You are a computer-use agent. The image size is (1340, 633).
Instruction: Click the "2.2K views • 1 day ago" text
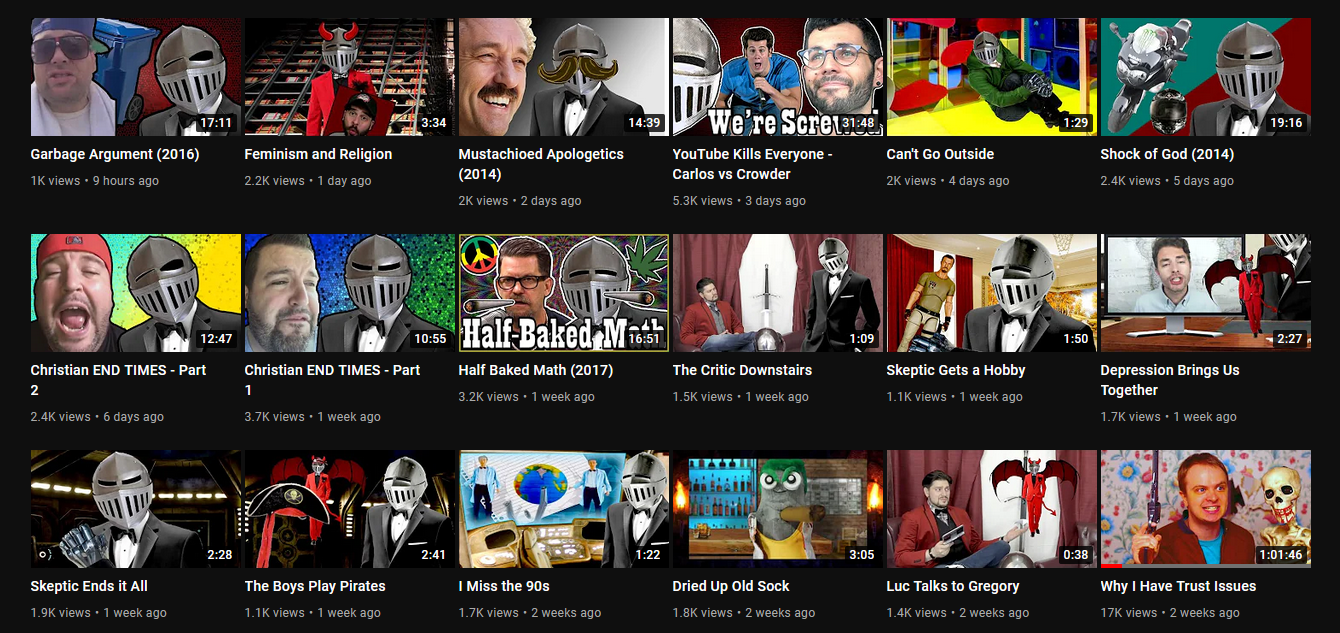click(308, 181)
